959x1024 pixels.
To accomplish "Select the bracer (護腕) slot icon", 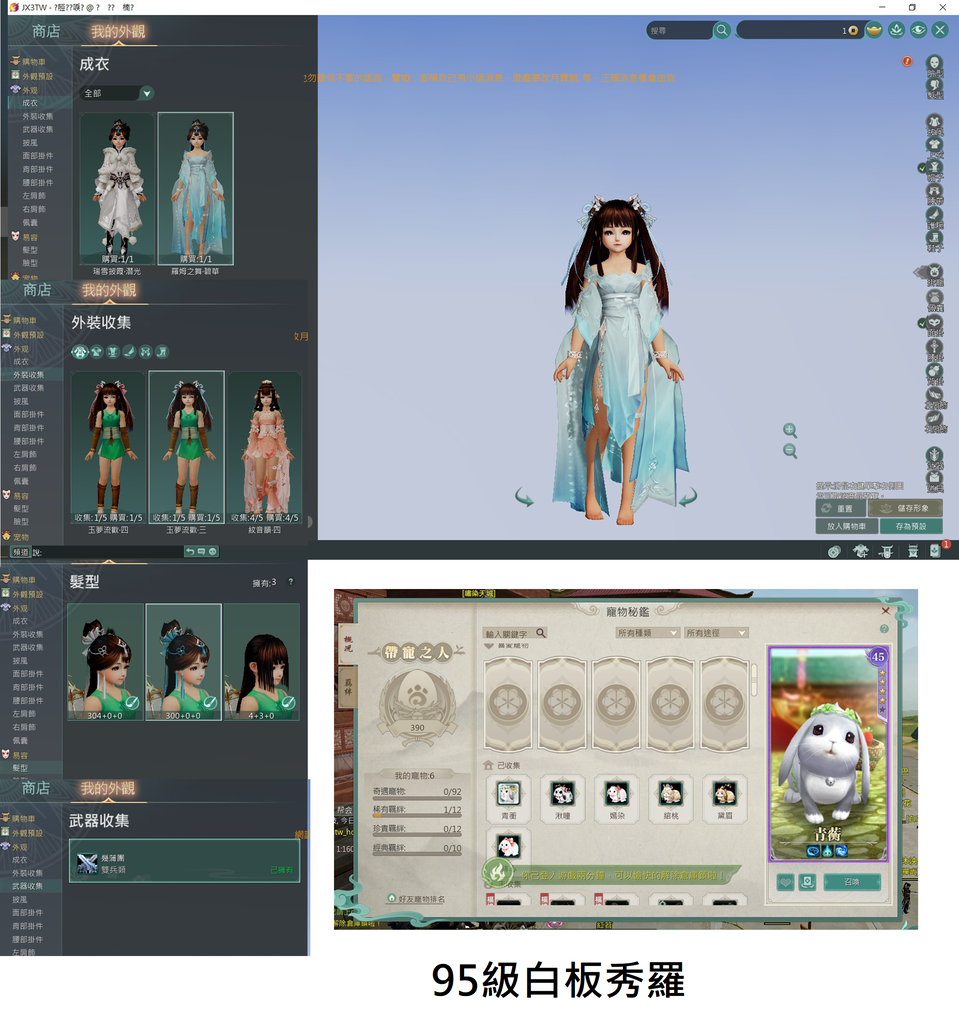I will tap(935, 214).
